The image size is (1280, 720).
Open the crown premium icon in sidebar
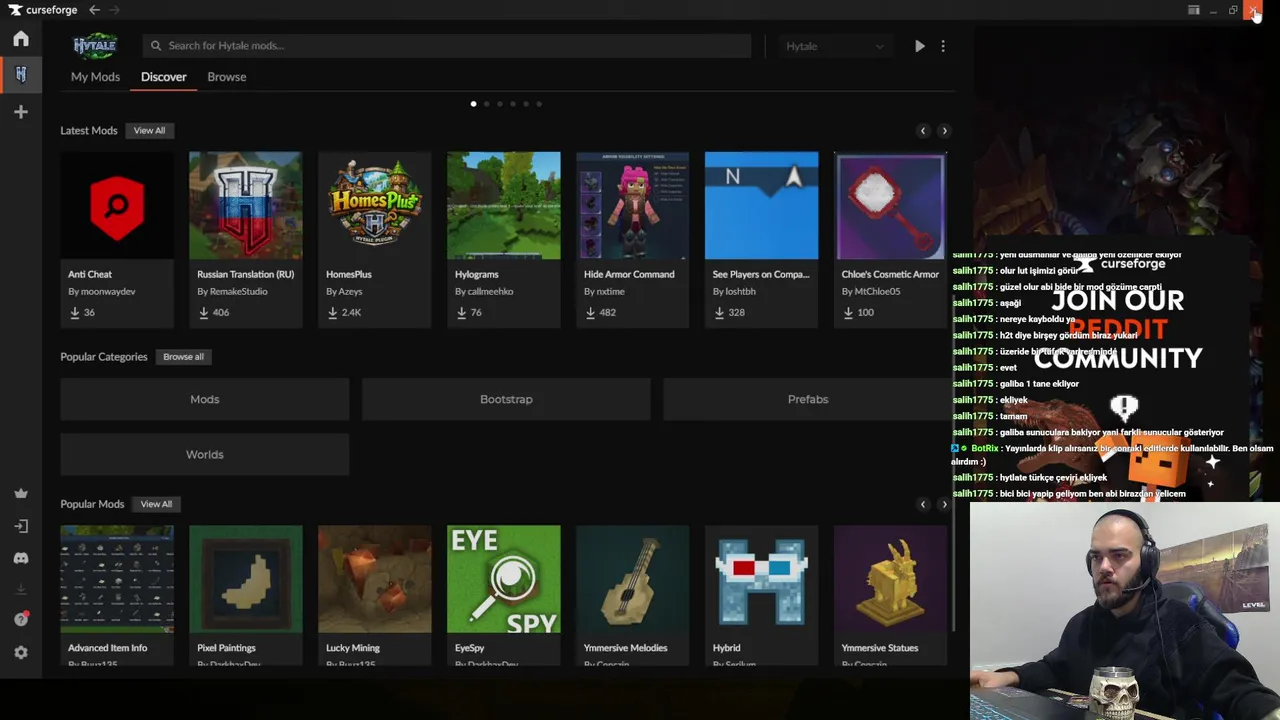[x=21, y=493]
